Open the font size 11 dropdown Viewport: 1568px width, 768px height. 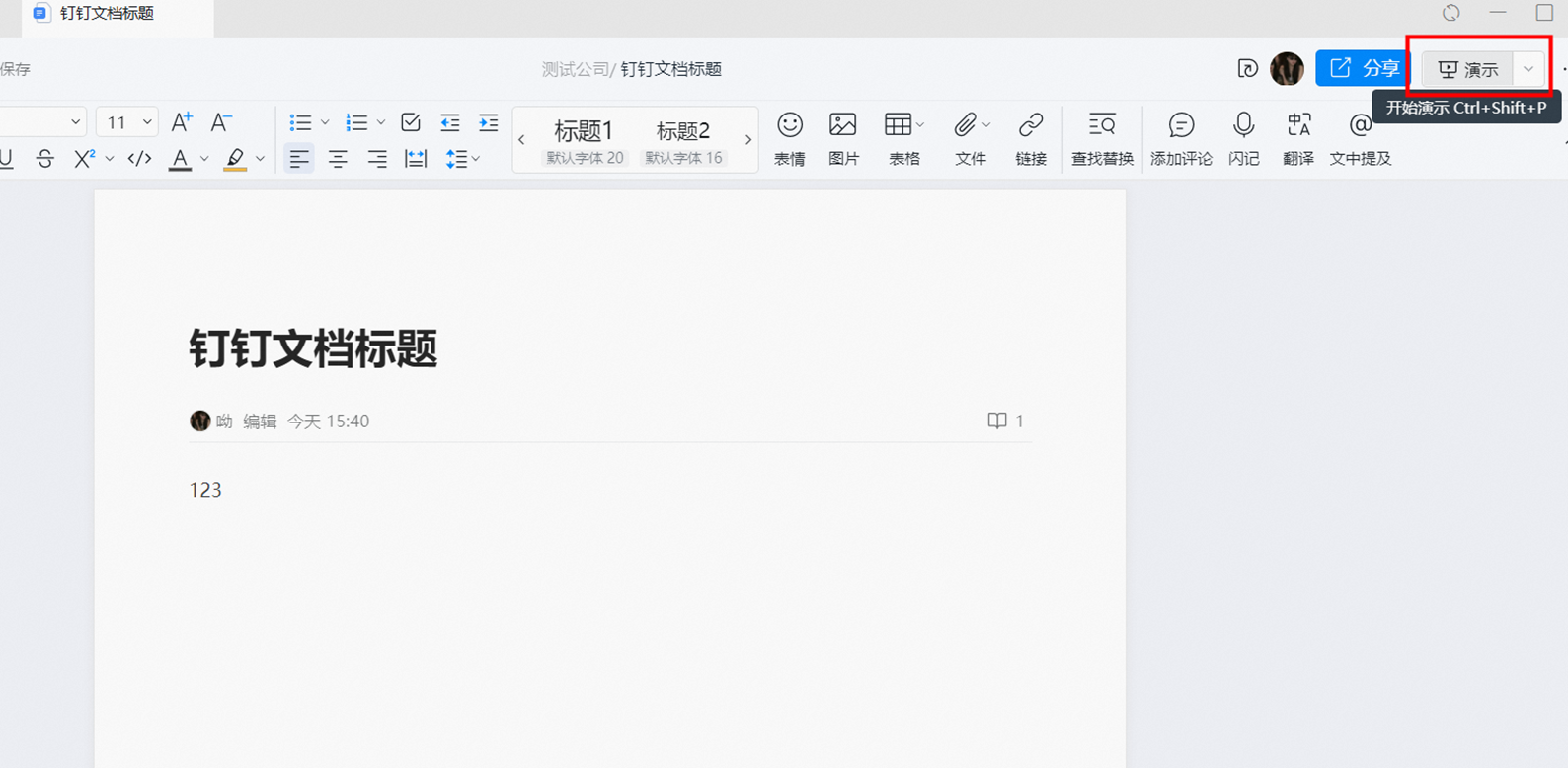(127, 122)
